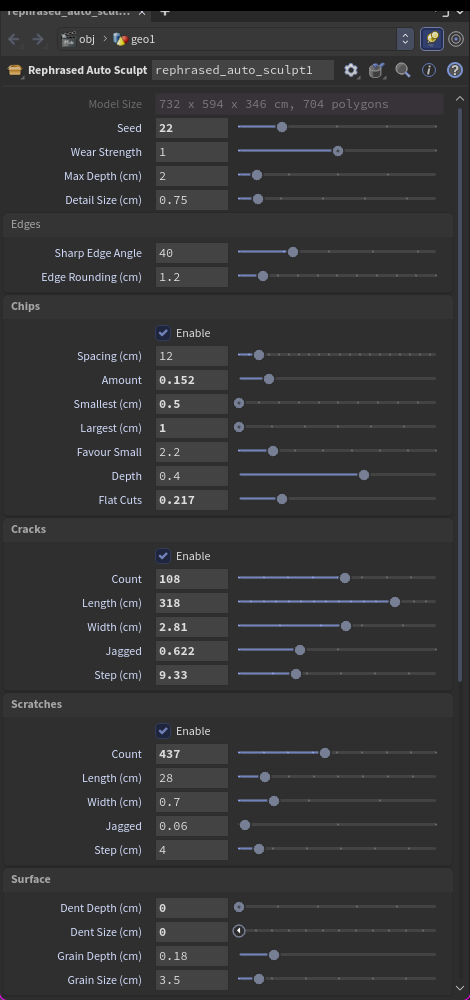Click the Rephrased Auto Sculpt node type icon

click(x=15, y=70)
